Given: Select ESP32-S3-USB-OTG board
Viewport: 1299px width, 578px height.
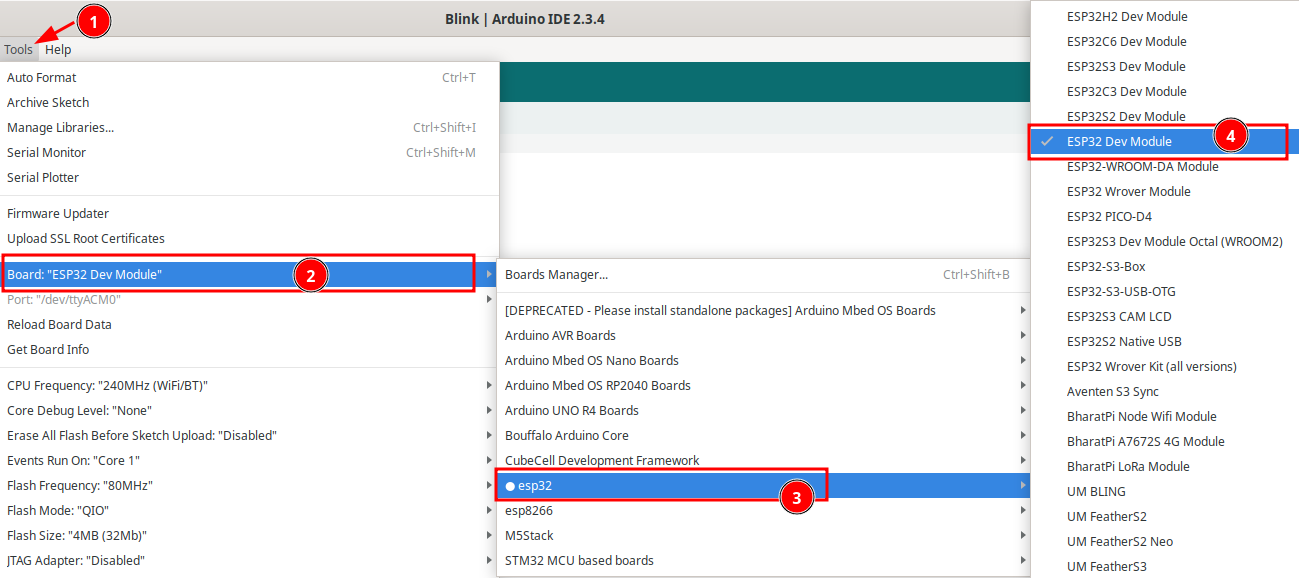Looking at the screenshot, I should tap(1165, 291).
